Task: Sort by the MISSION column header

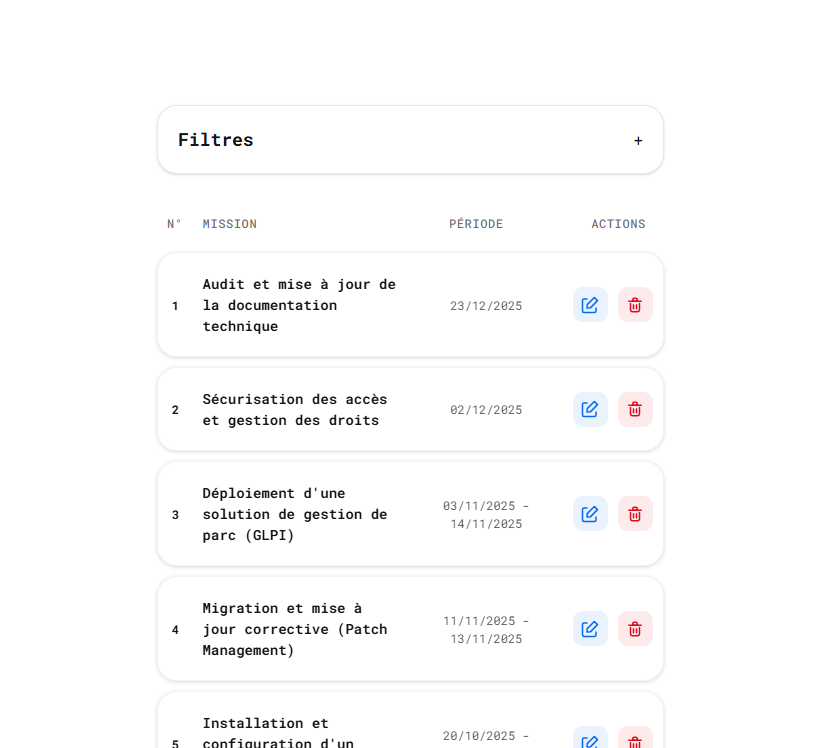Action: 229,224
